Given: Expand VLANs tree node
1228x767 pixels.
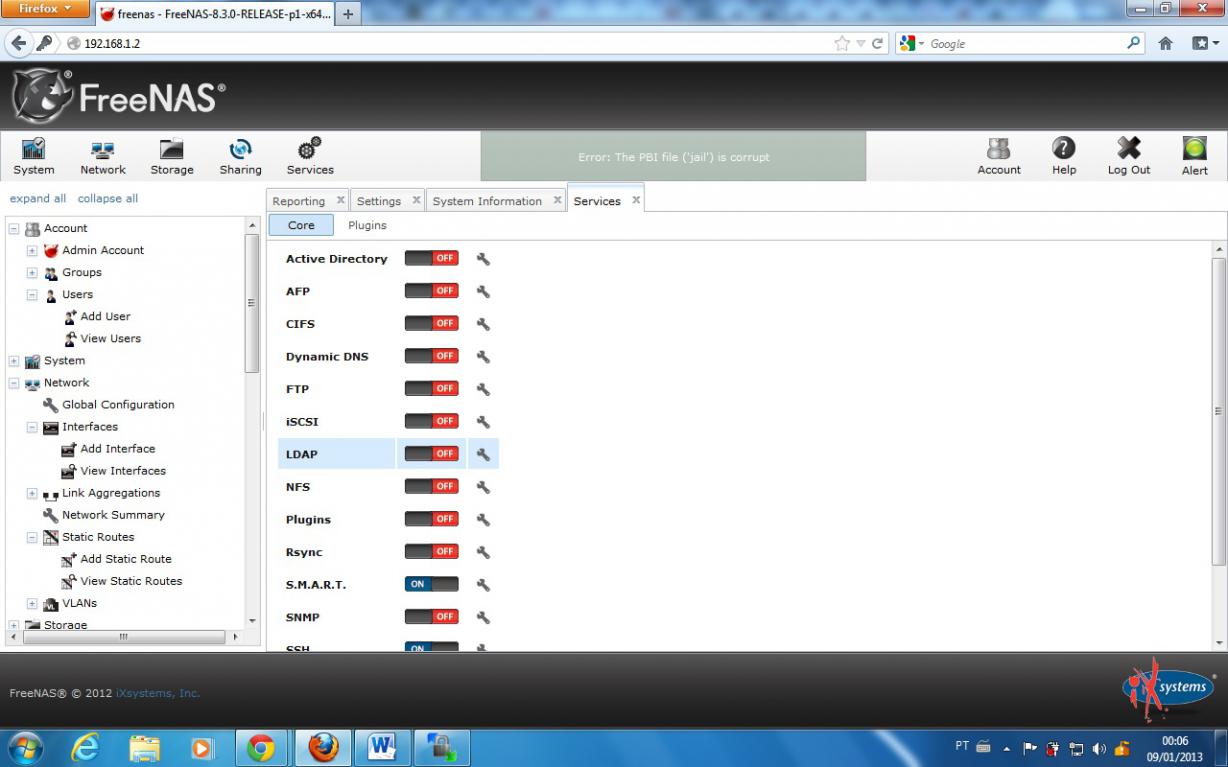Looking at the screenshot, I should (32, 604).
